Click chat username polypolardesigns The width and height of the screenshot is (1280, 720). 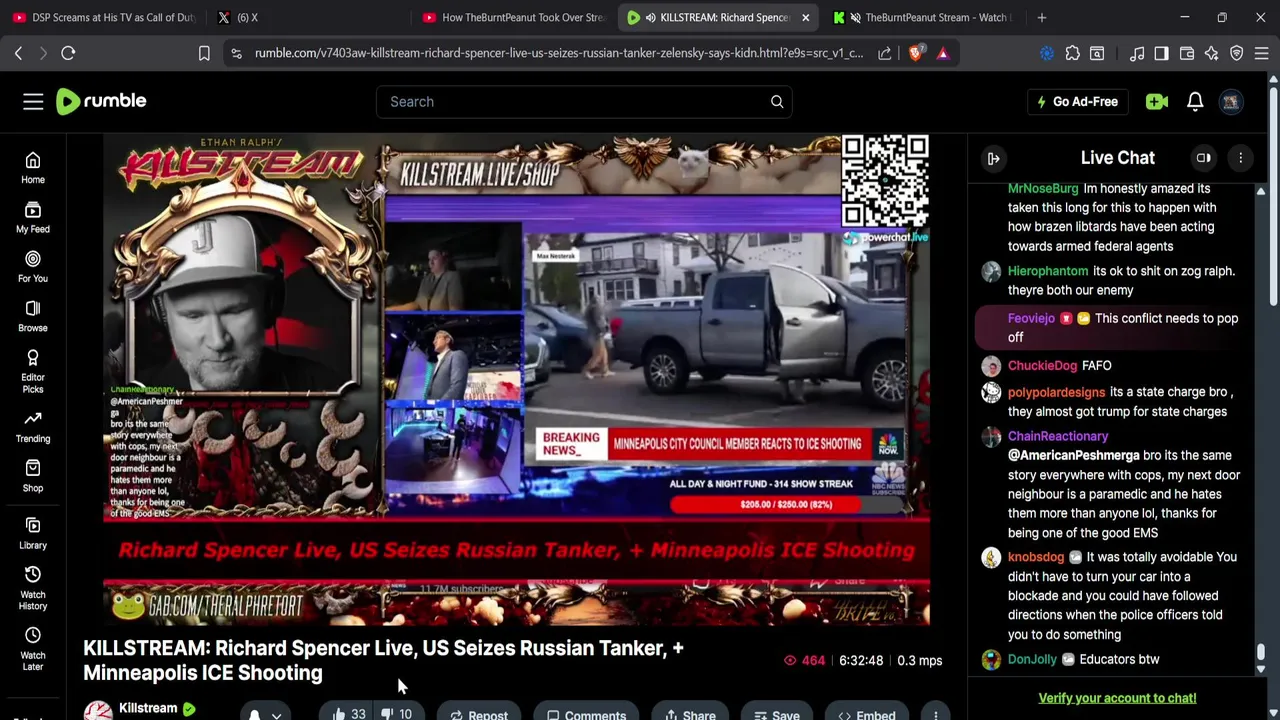(1056, 392)
